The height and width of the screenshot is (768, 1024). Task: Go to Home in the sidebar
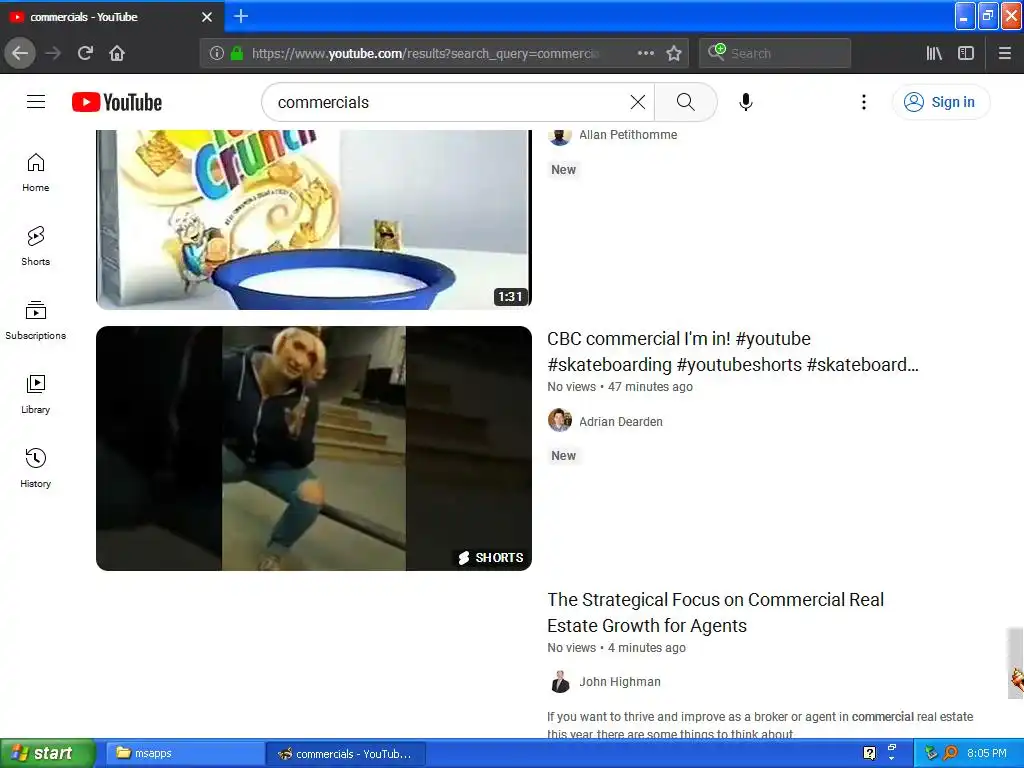pyautogui.click(x=36, y=173)
